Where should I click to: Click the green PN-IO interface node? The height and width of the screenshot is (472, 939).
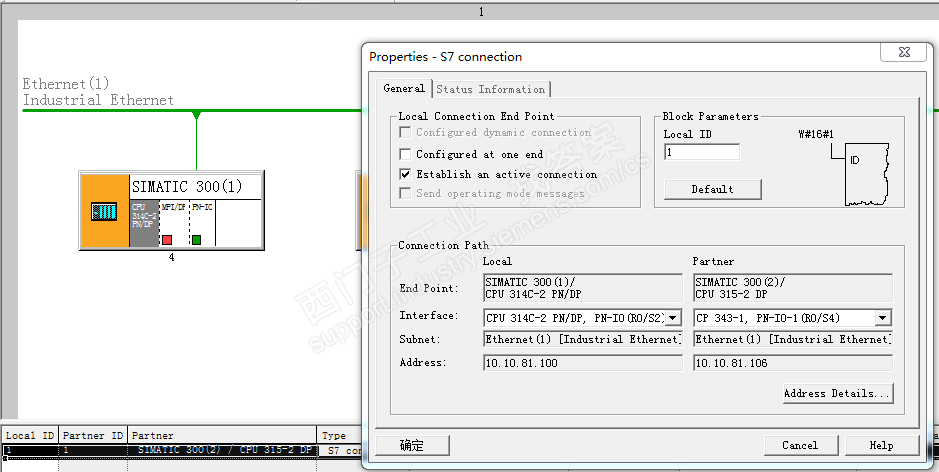(196, 240)
